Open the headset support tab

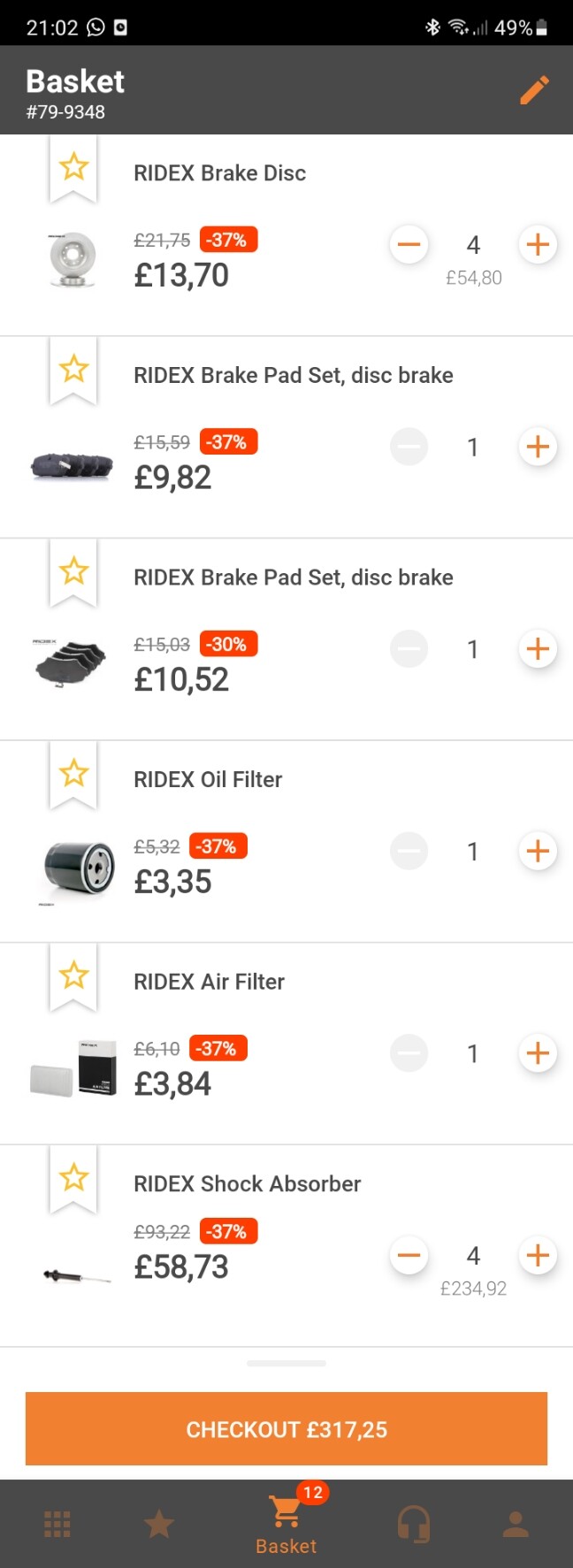[x=413, y=1524]
